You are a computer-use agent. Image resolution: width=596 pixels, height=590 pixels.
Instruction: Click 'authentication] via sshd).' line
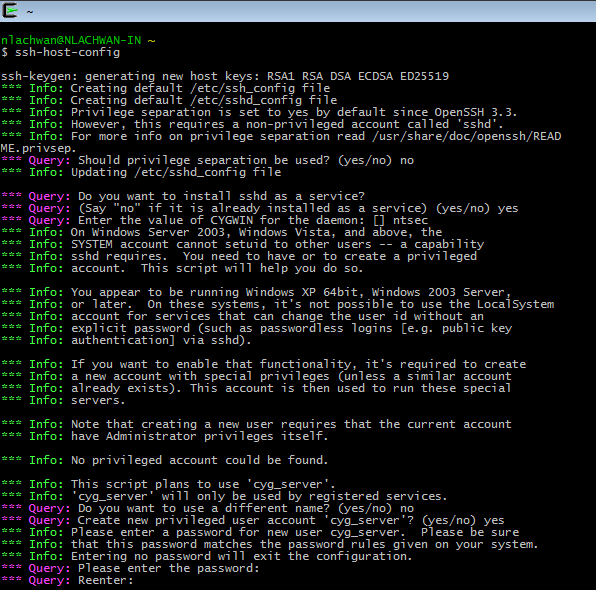click(127, 340)
